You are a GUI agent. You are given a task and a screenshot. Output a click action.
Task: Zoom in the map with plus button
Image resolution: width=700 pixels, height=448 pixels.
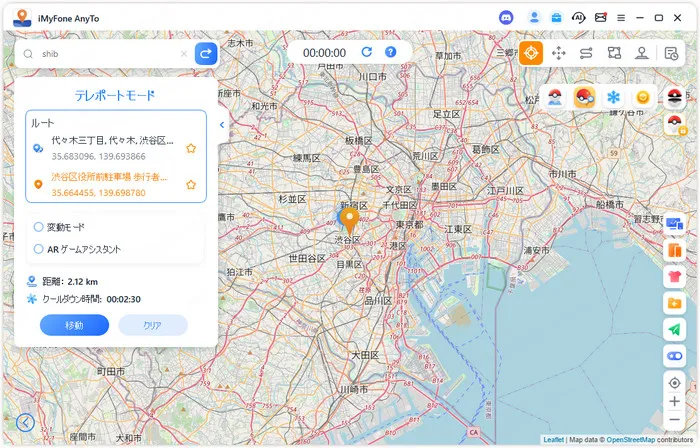(674, 401)
